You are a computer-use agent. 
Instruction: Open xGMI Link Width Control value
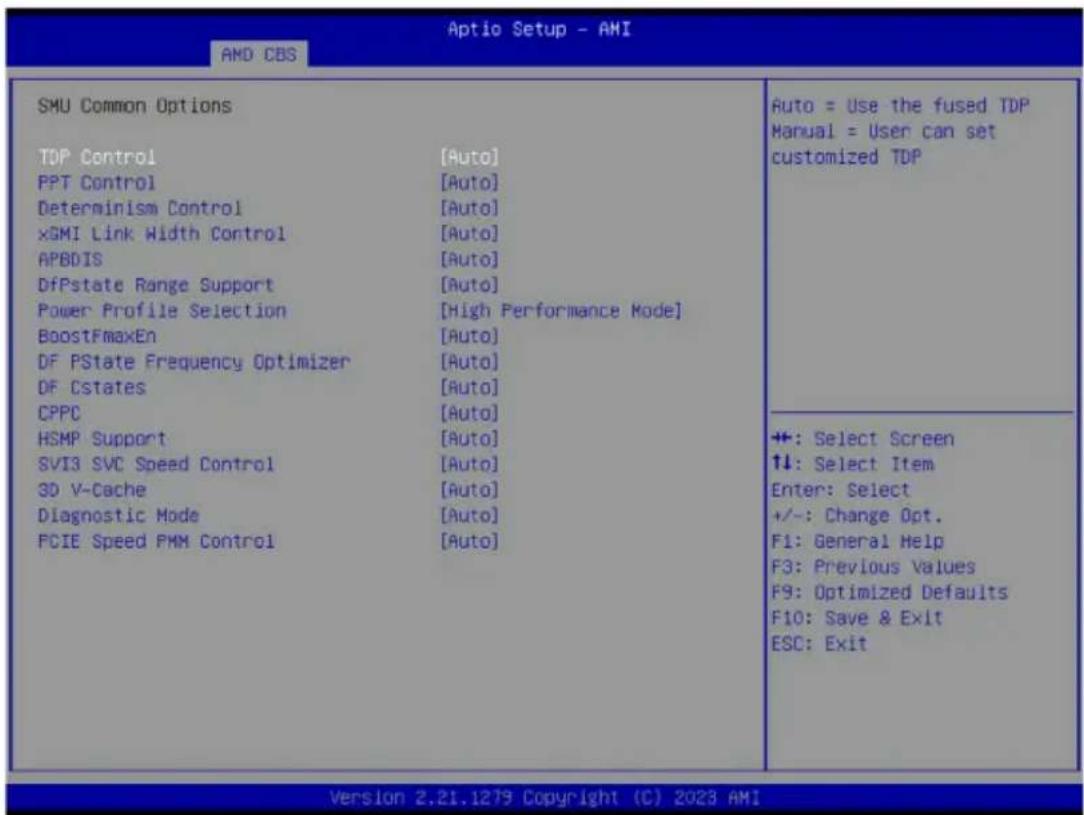(469, 234)
